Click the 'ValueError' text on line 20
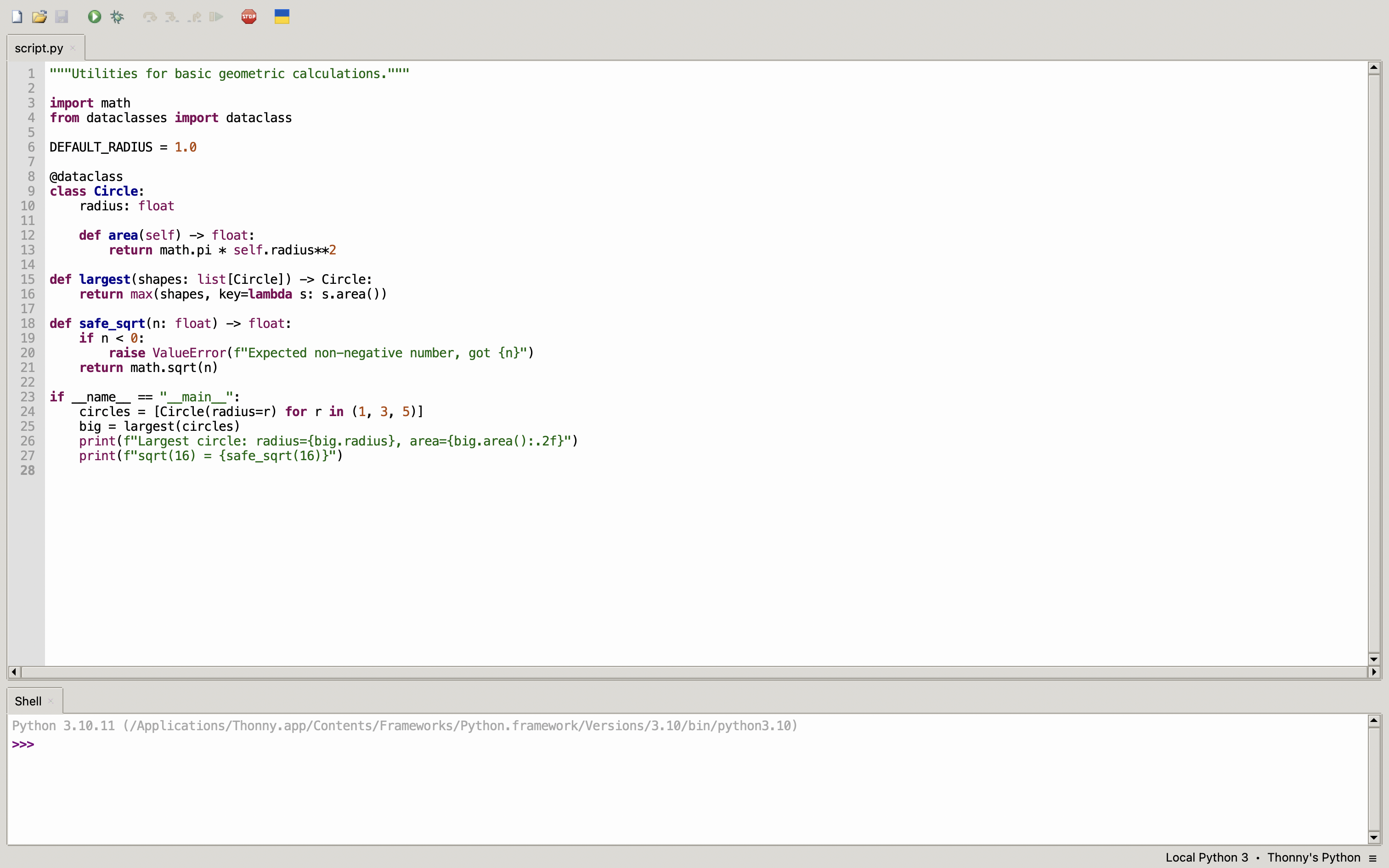This screenshot has height=868, width=1389. click(189, 353)
